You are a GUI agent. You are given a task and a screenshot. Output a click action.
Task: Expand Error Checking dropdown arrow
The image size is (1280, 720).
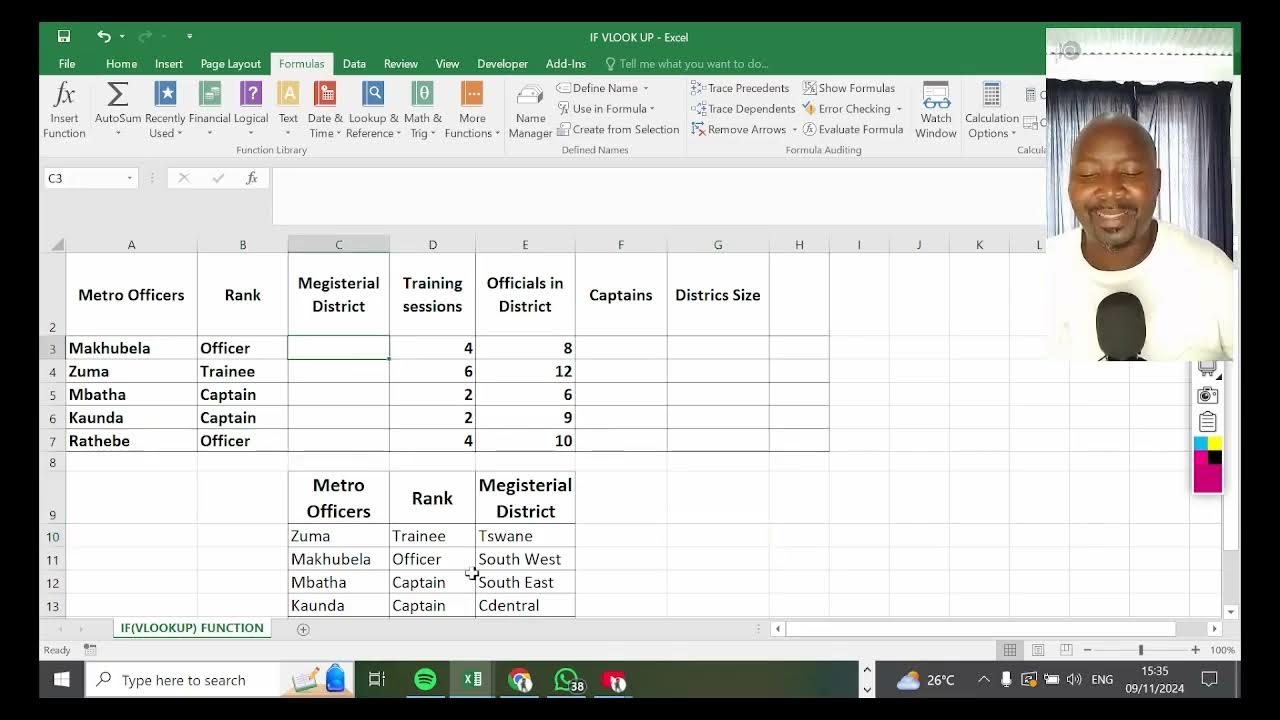[898, 109]
